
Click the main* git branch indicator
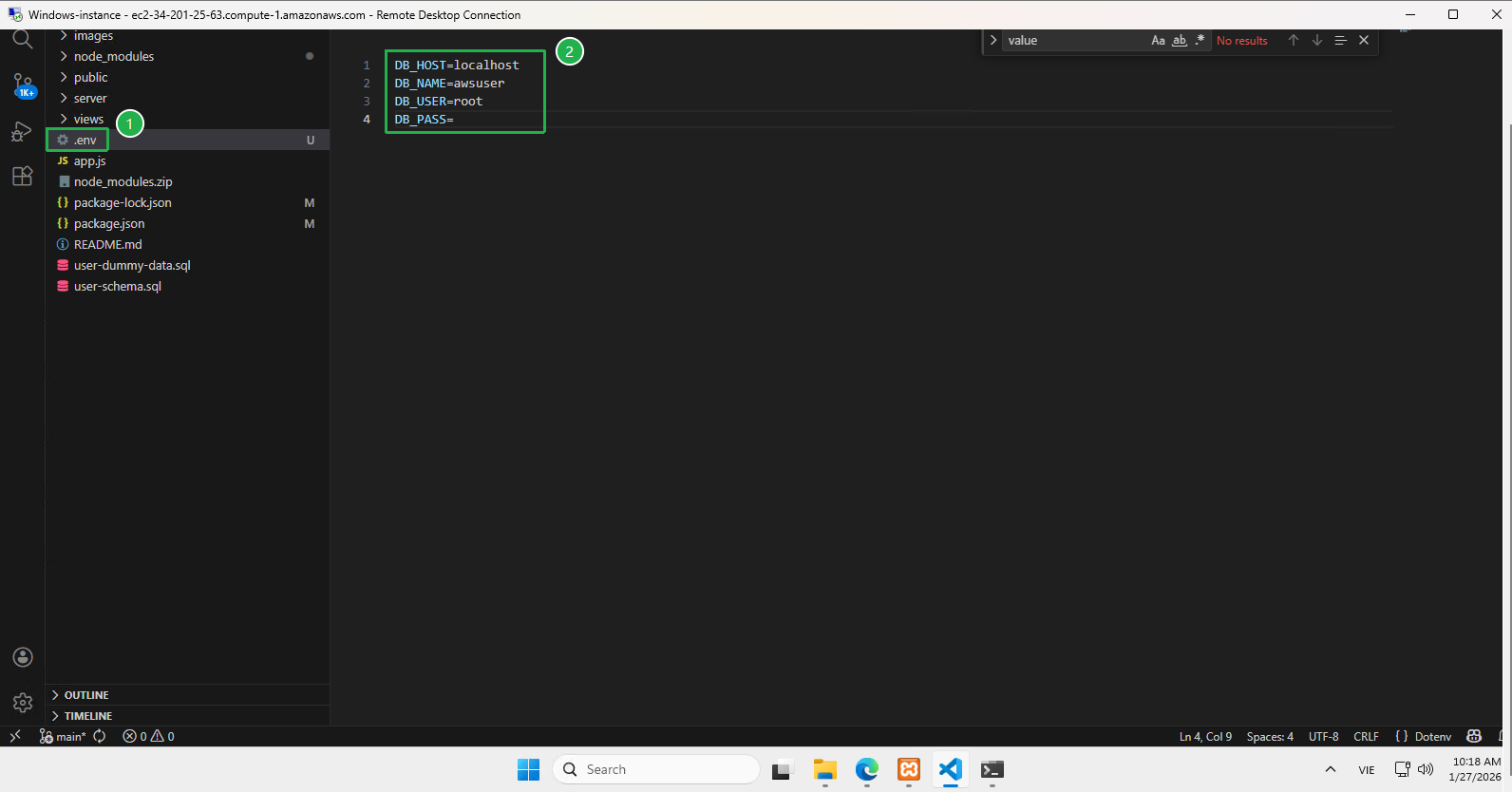(63, 736)
